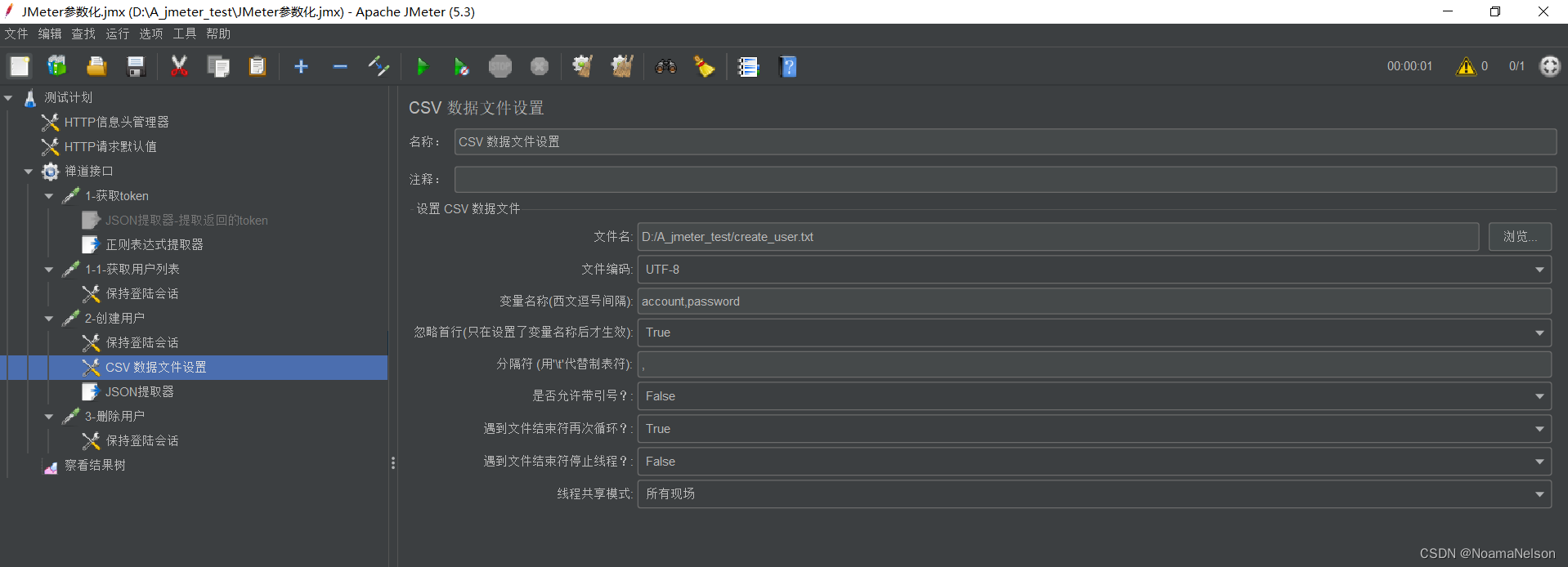Select HTTP请求默认值 in the tree
Image resolution: width=1568 pixels, height=567 pixels.
110,147
